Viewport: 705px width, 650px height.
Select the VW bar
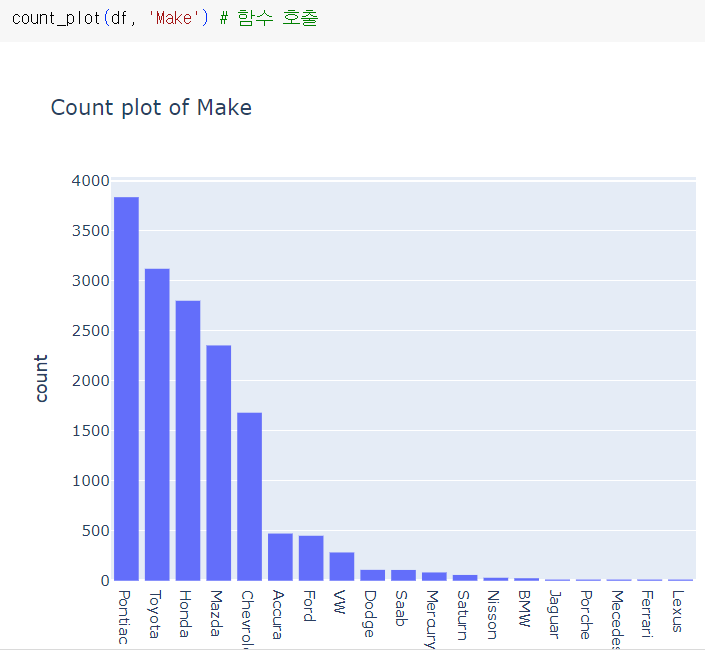click(x=342, y=566)
